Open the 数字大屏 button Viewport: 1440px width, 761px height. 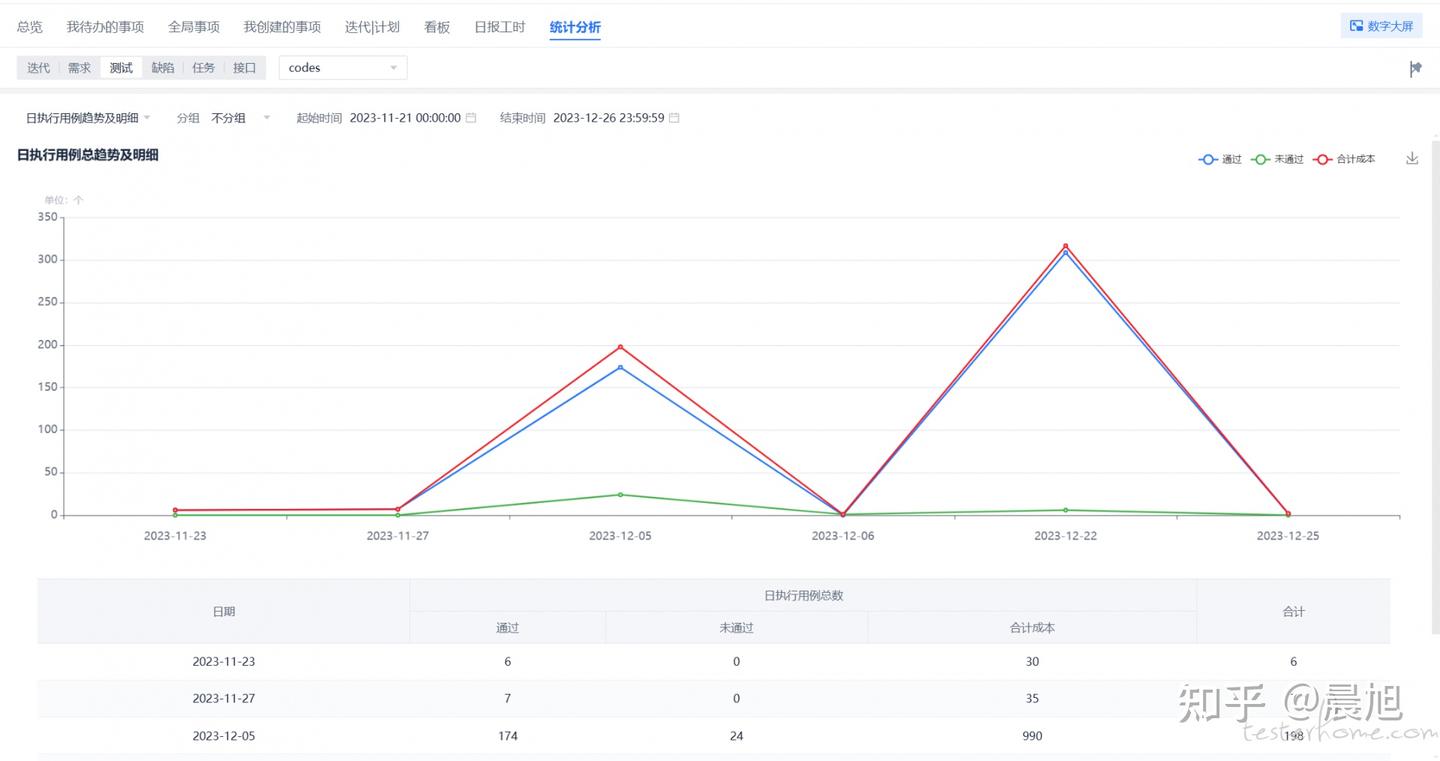(1381, 26)
